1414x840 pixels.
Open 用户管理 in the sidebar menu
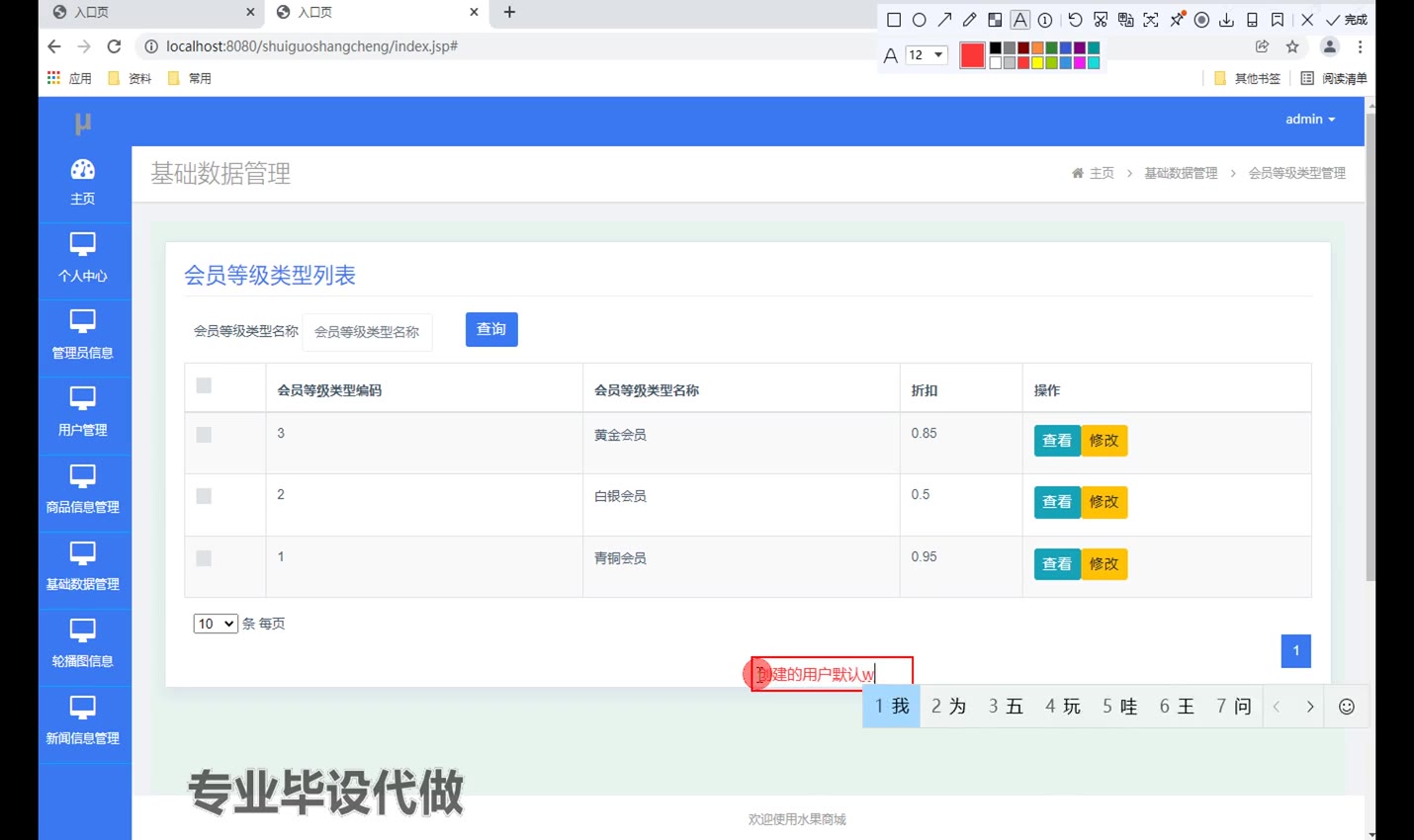(x=83, y=413)
